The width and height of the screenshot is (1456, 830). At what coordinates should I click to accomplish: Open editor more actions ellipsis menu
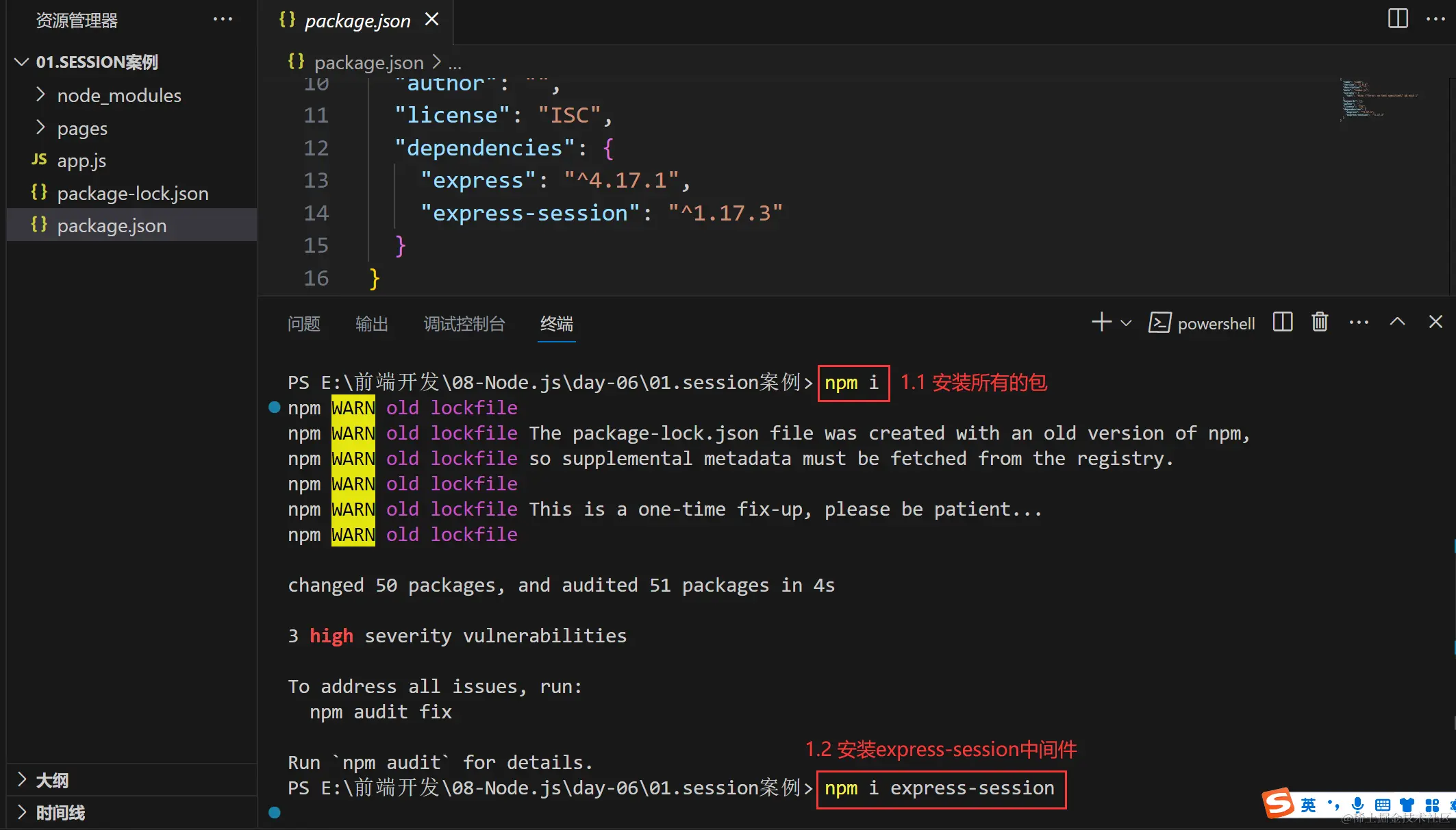1435,18
